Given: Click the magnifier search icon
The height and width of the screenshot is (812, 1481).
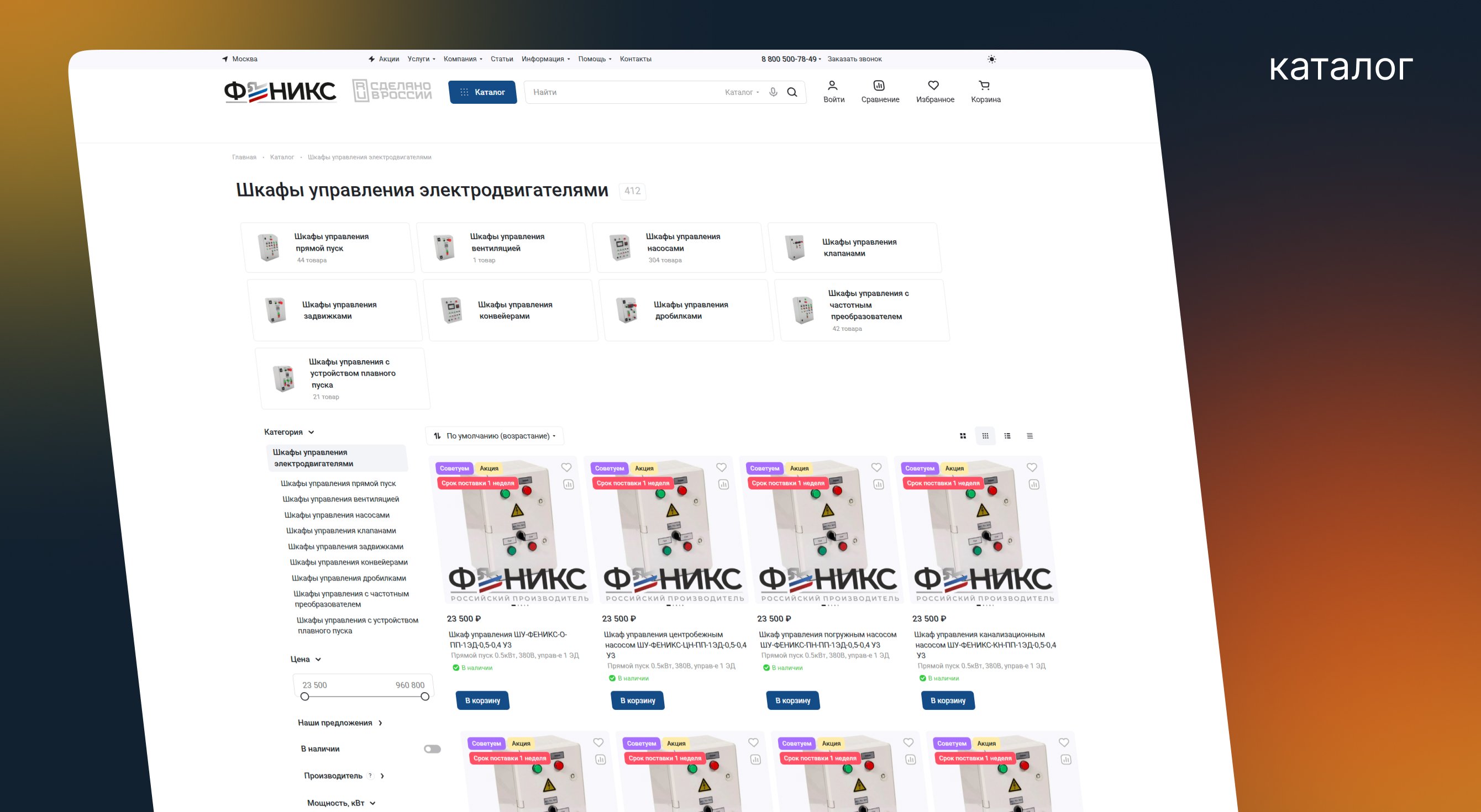Looking at the screenshot, I should (792, 92).
